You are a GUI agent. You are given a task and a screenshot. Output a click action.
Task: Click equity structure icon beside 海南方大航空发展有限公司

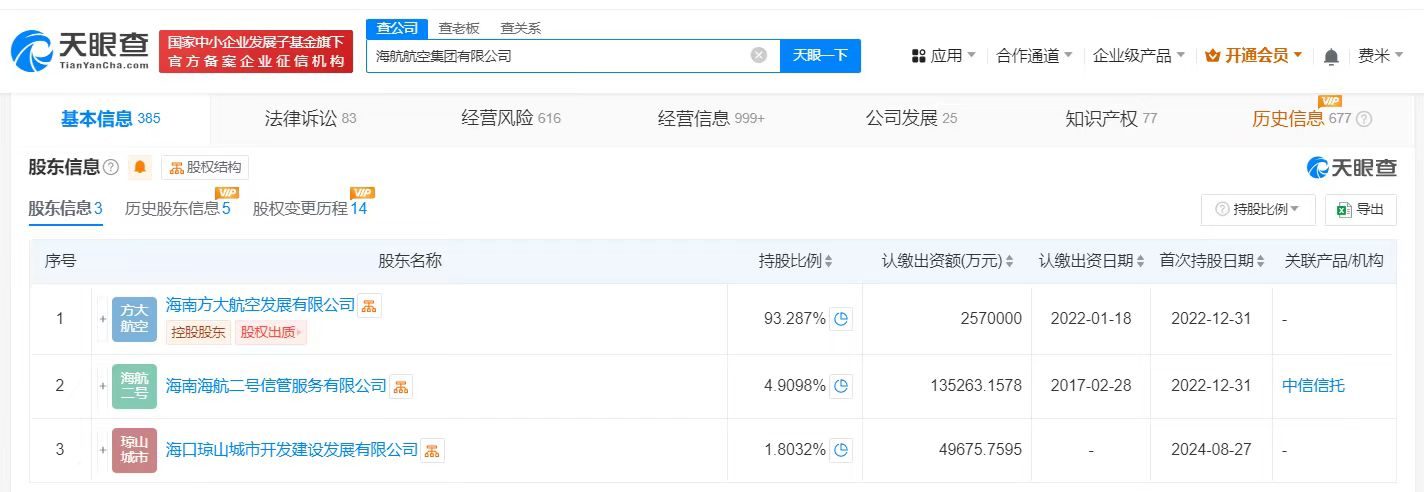369,306
